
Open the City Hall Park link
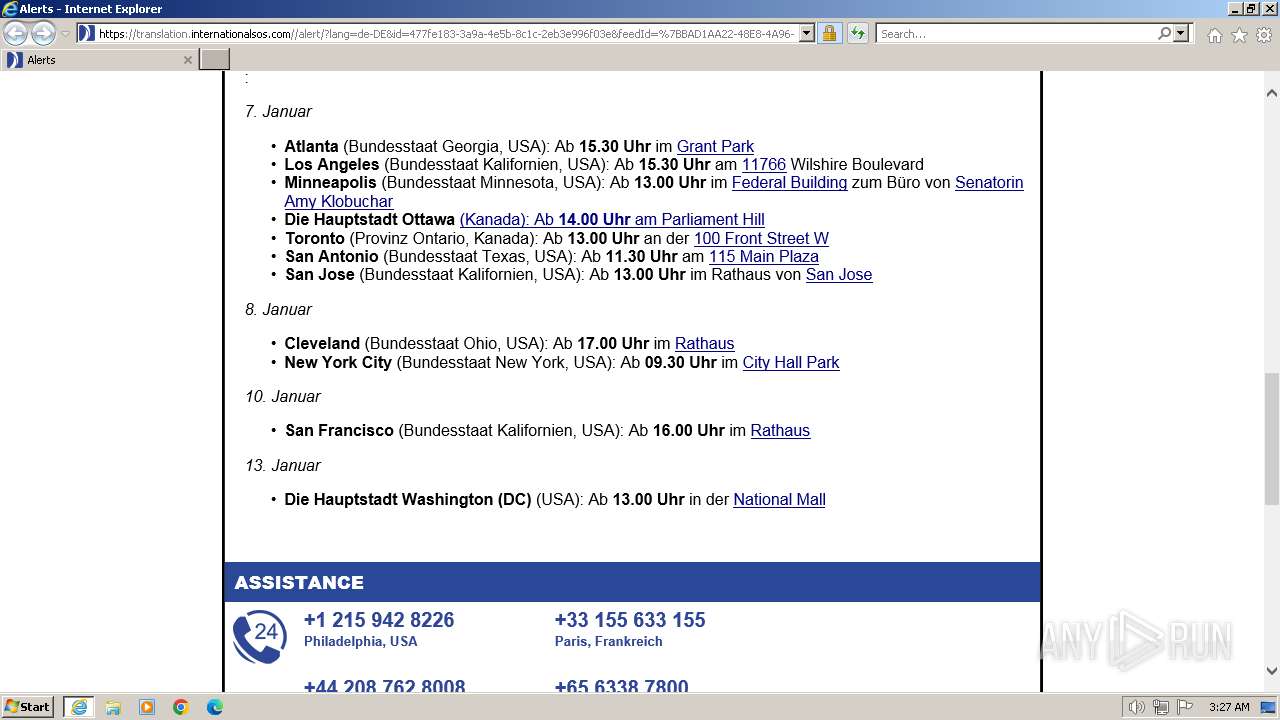coord(791,362)
